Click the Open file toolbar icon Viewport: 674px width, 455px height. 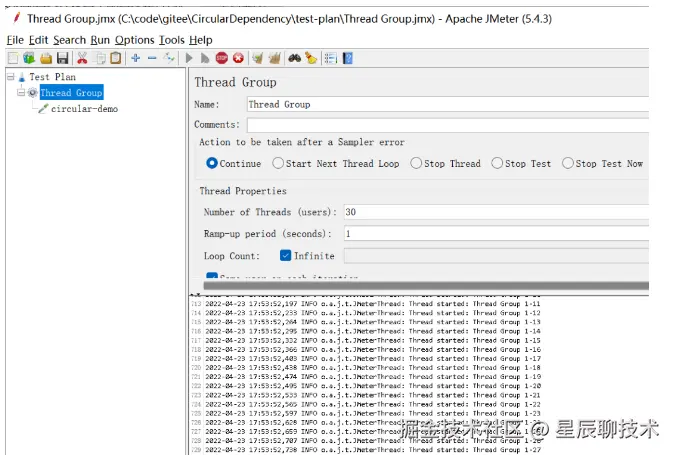(46, 58)
